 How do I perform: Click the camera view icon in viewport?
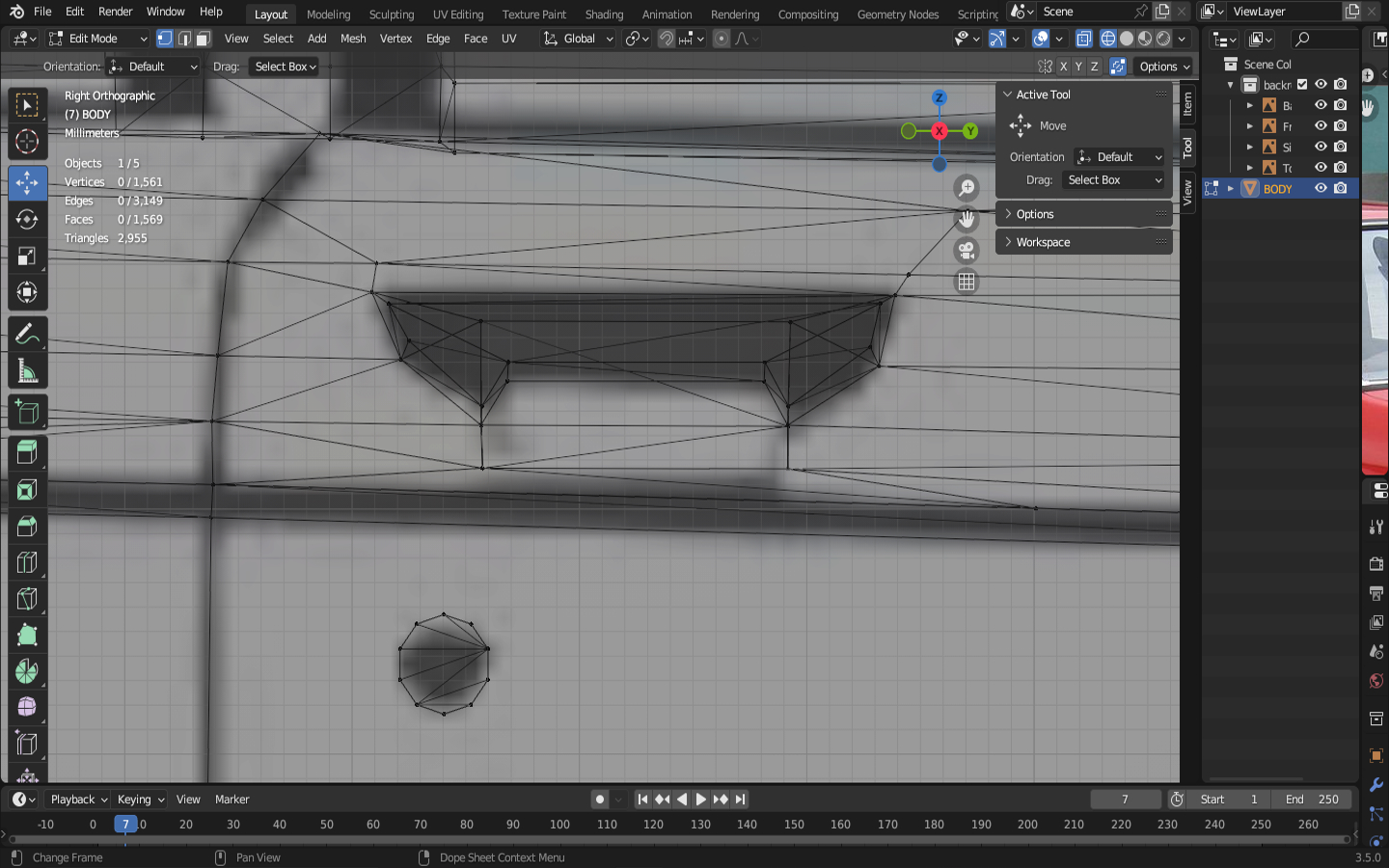point(966,251)
